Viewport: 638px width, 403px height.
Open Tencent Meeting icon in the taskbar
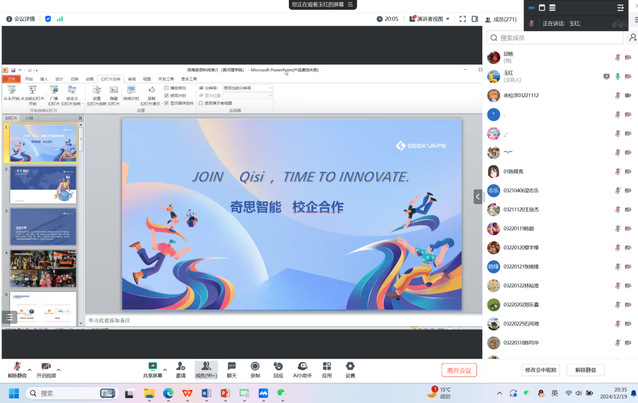[x=263, y=393]
